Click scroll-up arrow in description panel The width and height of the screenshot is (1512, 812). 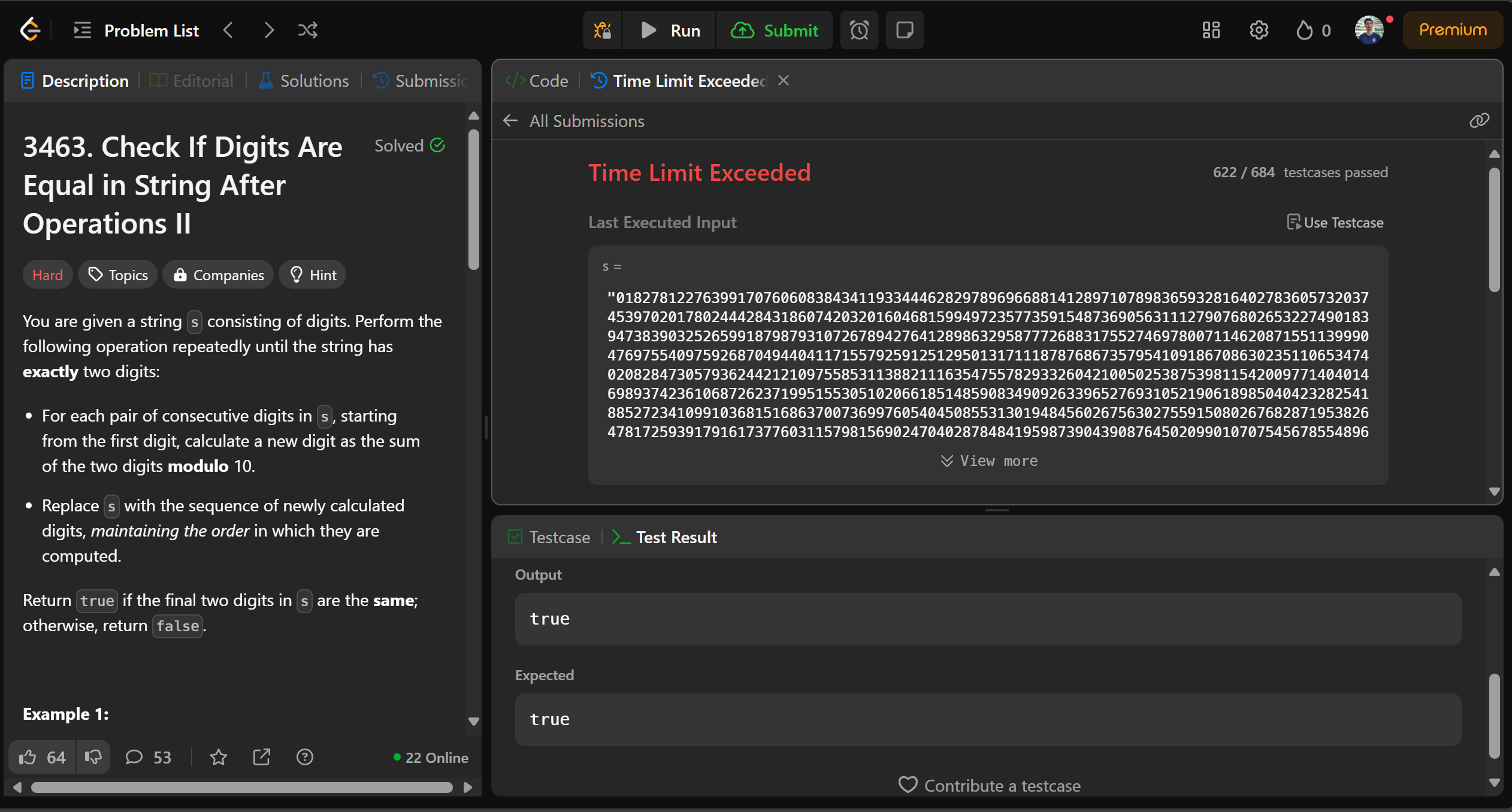pyautogui.click(x=474, y=116)
